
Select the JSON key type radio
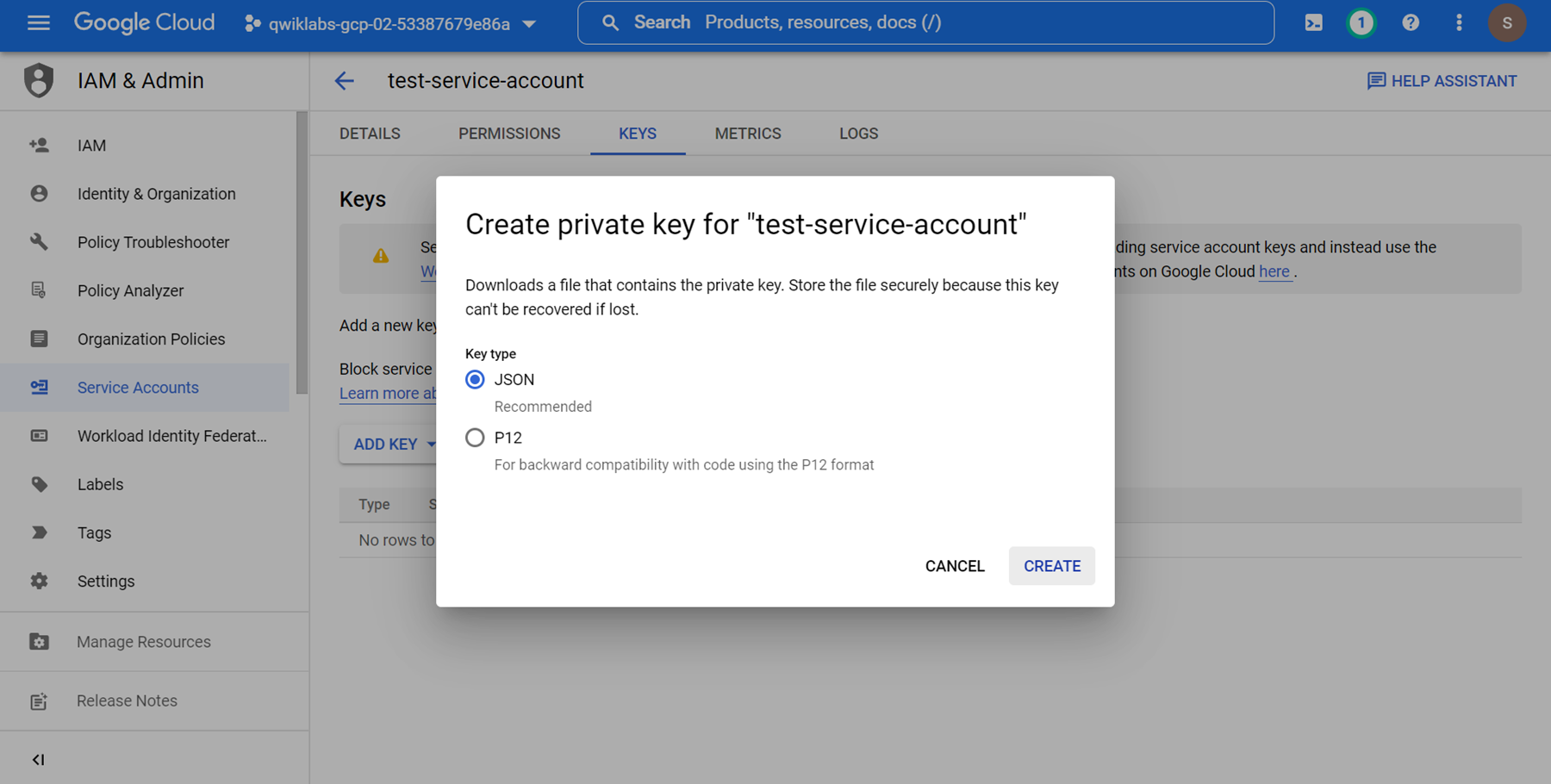(475, 379)
